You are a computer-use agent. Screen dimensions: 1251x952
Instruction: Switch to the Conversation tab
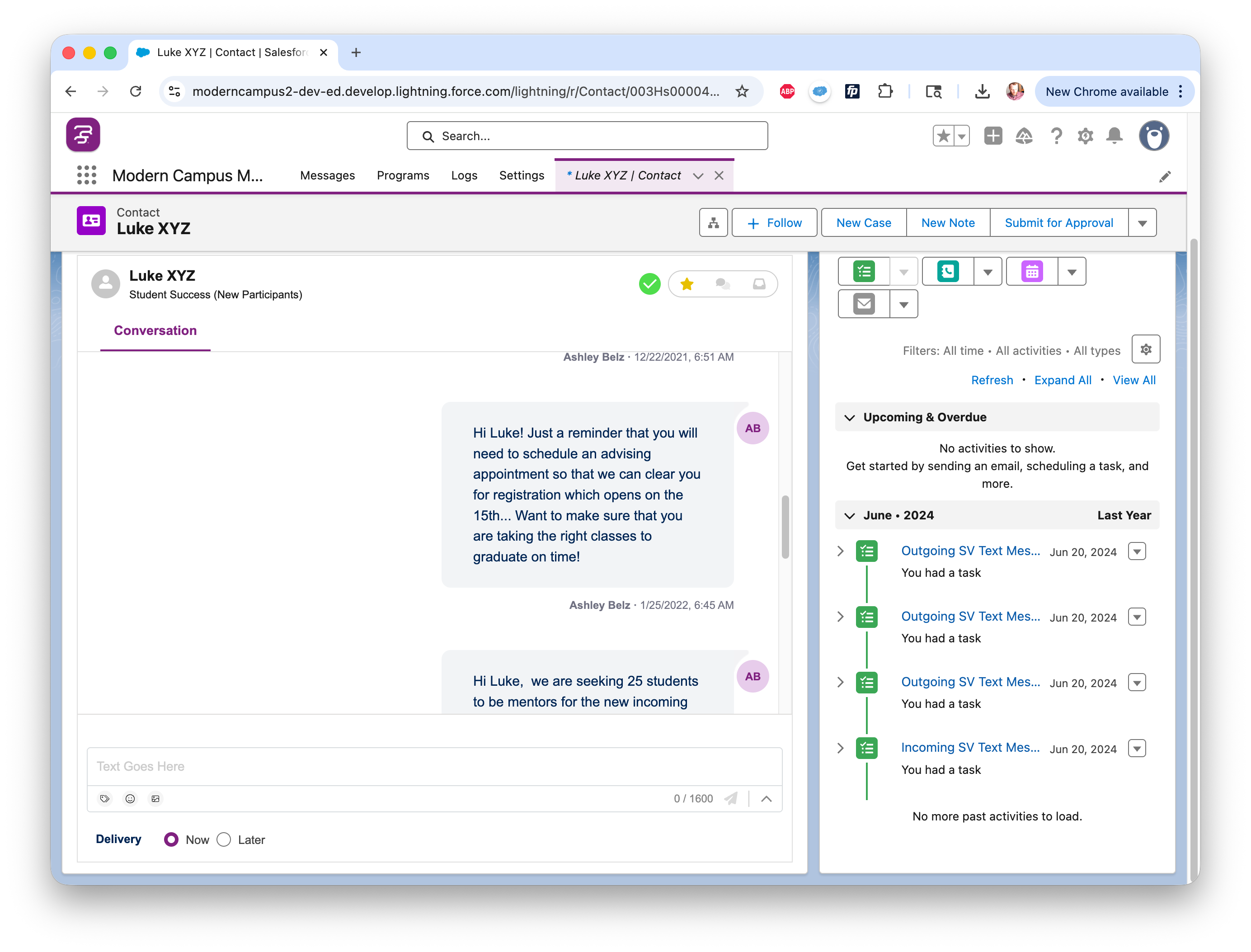pyautogui.click(x=155, y=330)
